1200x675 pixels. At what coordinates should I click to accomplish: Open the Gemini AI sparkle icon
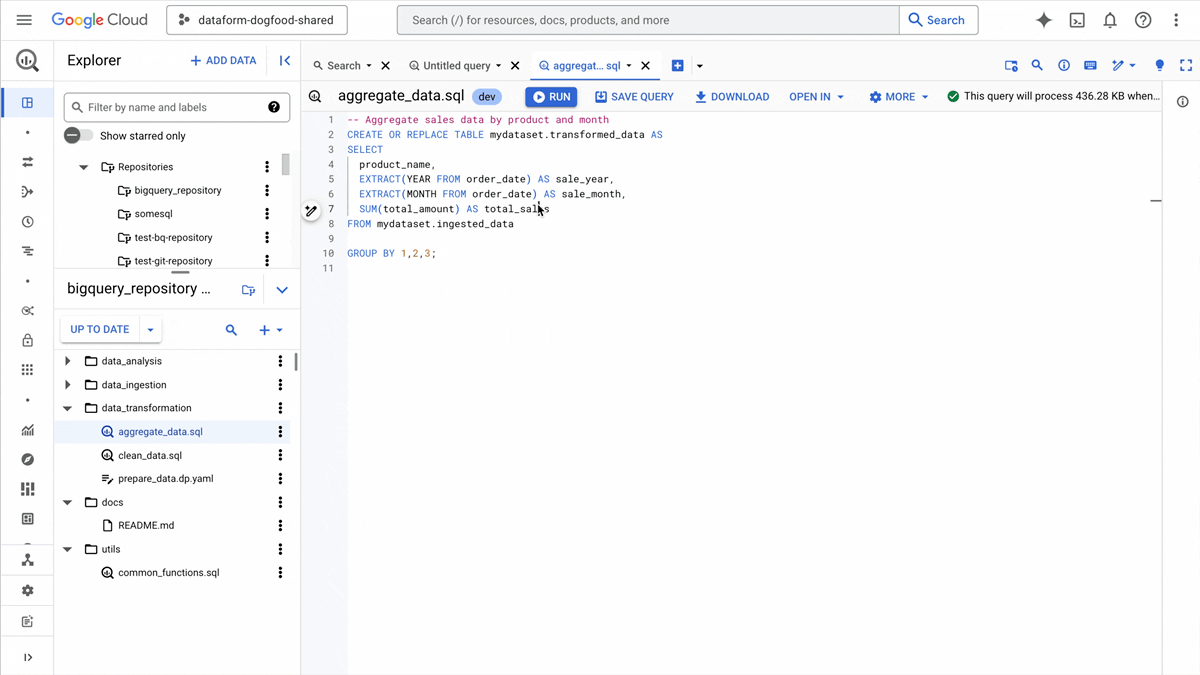1044,20
